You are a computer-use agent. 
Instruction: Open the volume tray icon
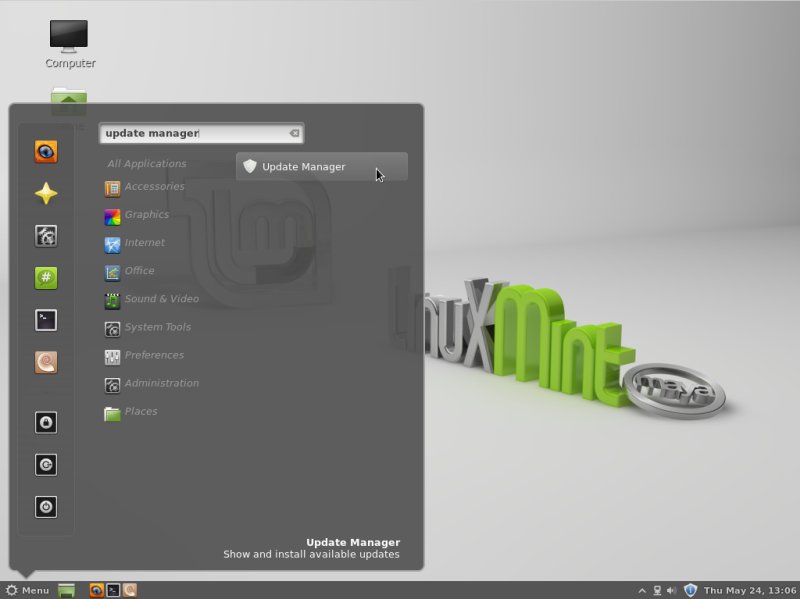pos(672,591)
